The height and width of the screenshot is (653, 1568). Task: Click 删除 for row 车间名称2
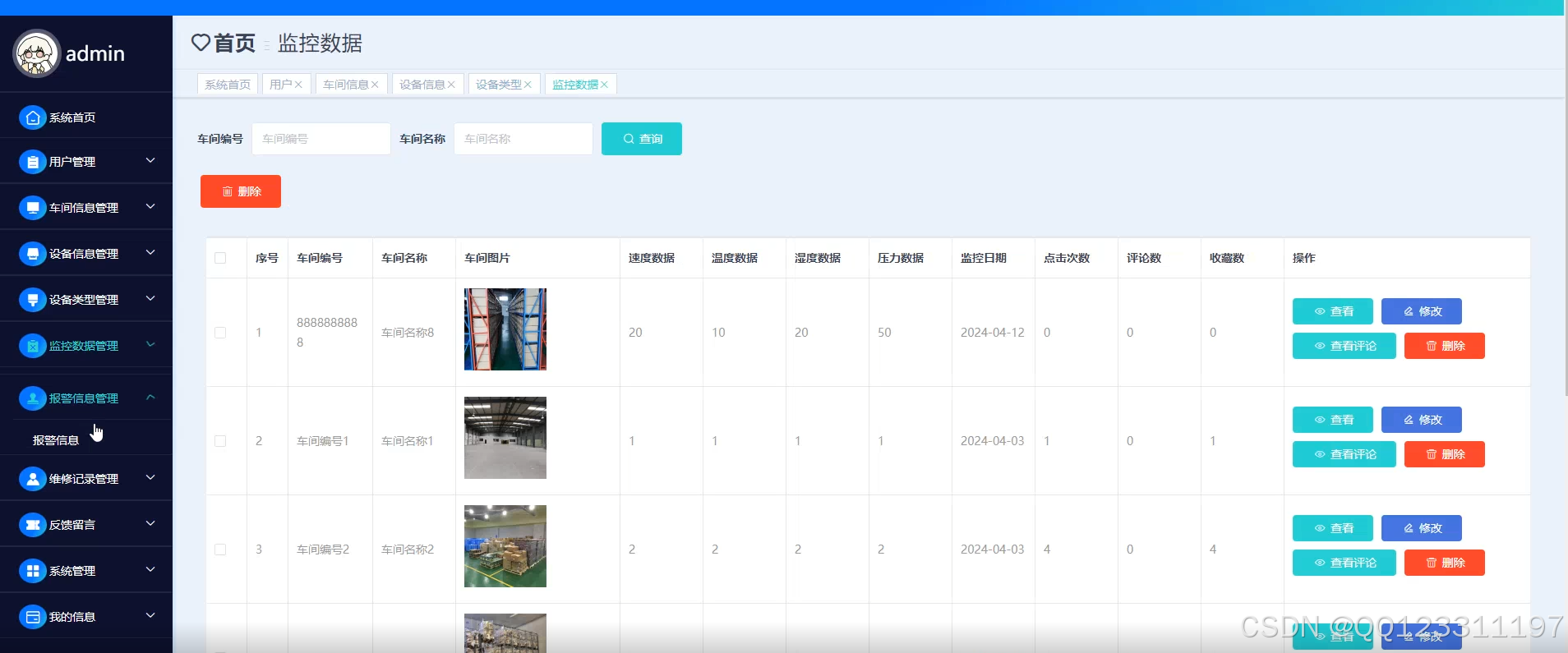[x=1445, y=563]
